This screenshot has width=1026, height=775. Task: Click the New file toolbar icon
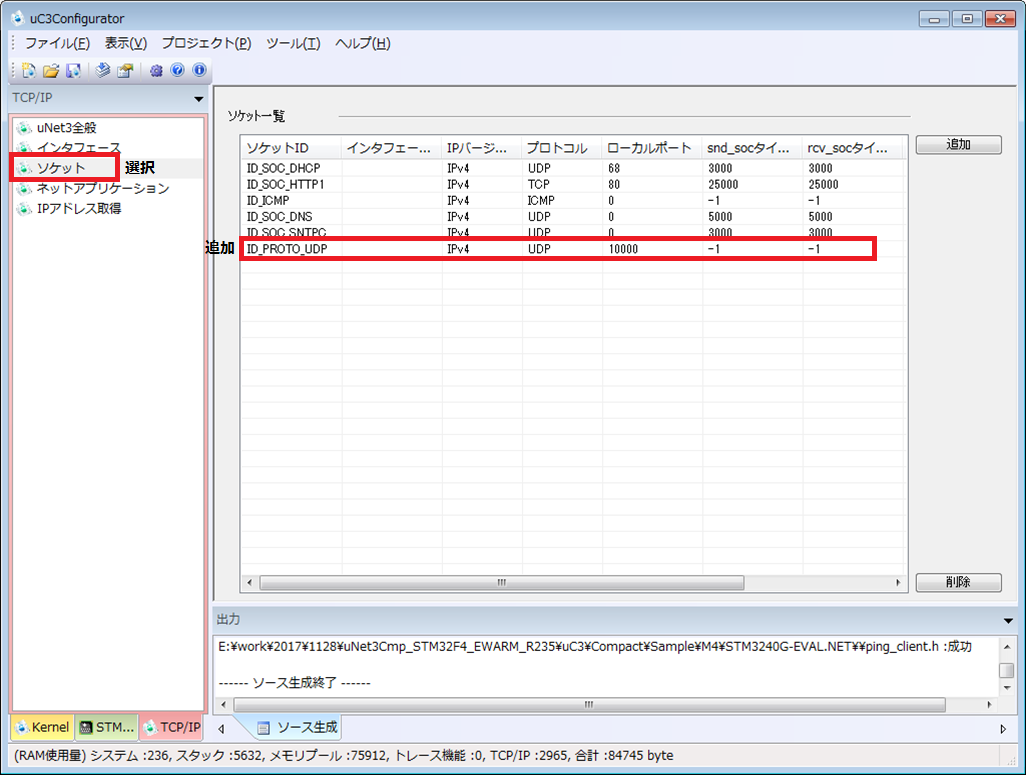29,70
